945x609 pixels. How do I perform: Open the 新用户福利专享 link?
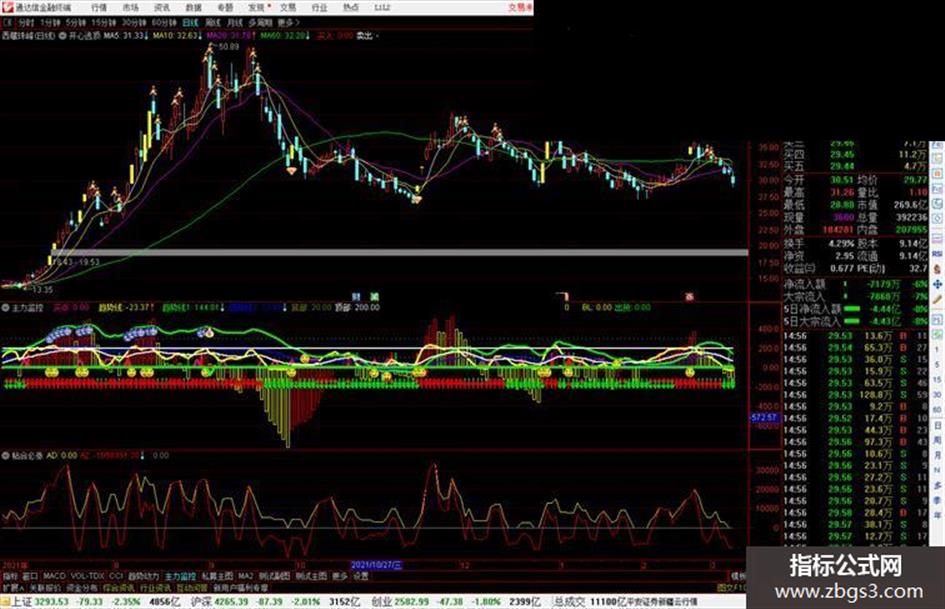click(240, 587)
